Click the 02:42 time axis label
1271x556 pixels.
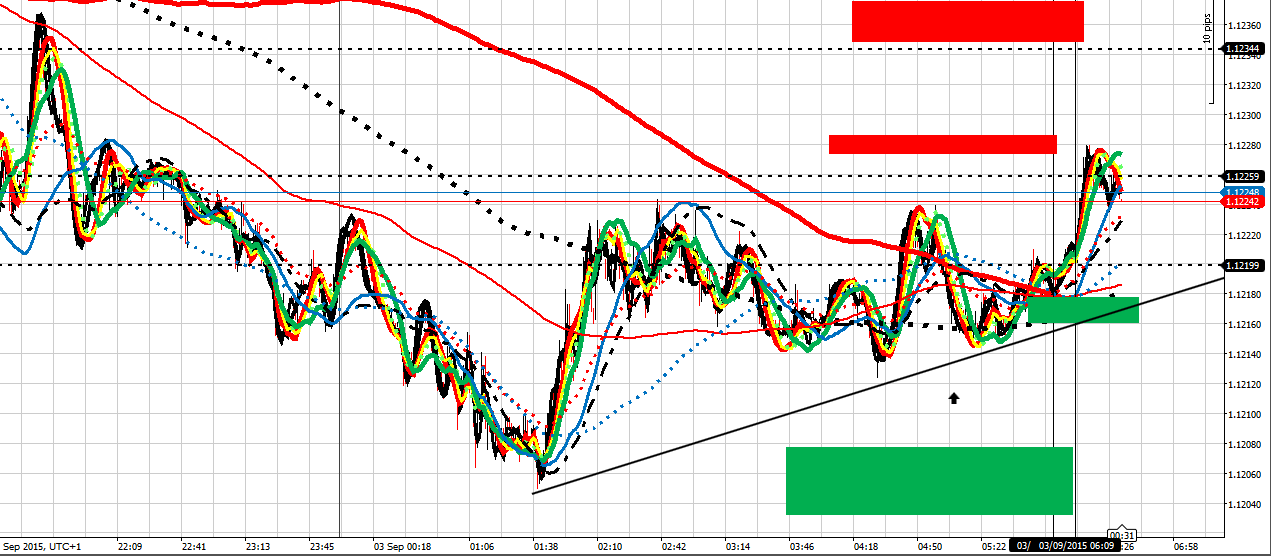click(x=674, y=547)
